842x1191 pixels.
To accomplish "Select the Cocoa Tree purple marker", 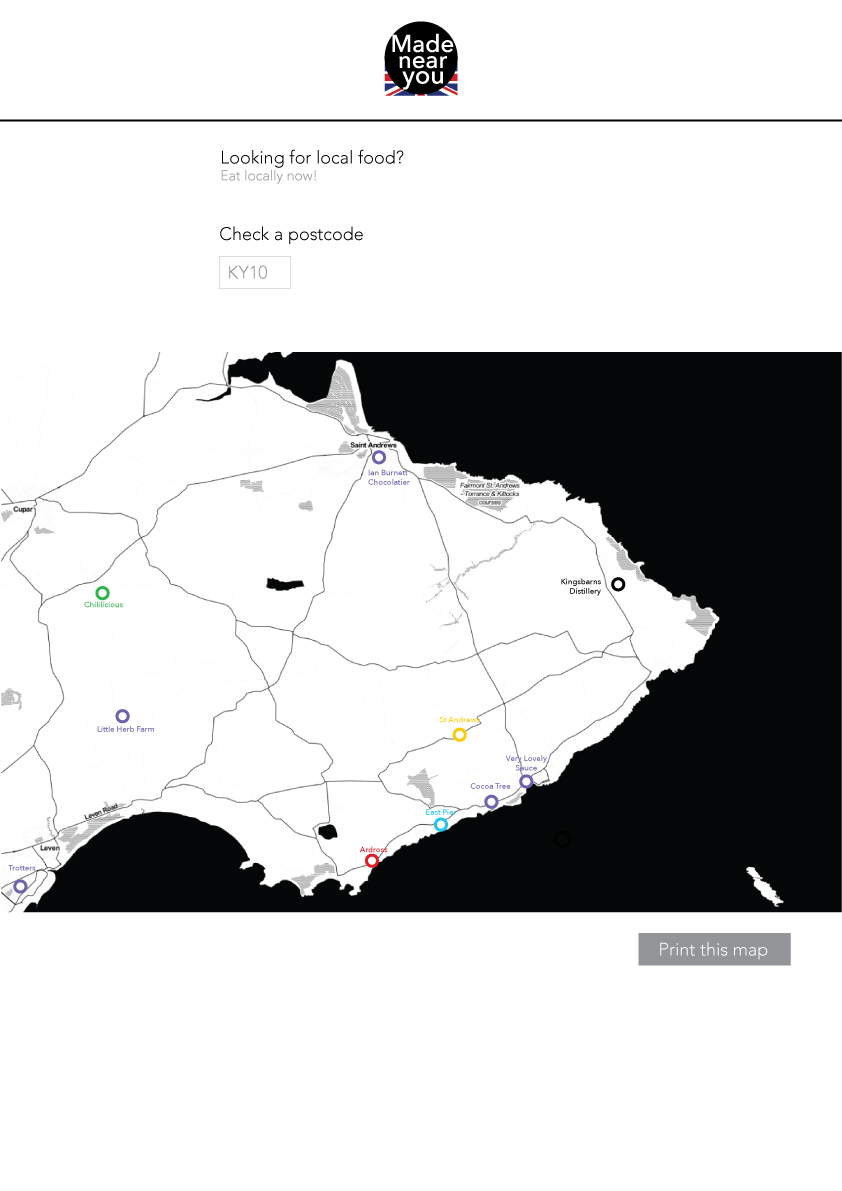I will click(491, 801).
